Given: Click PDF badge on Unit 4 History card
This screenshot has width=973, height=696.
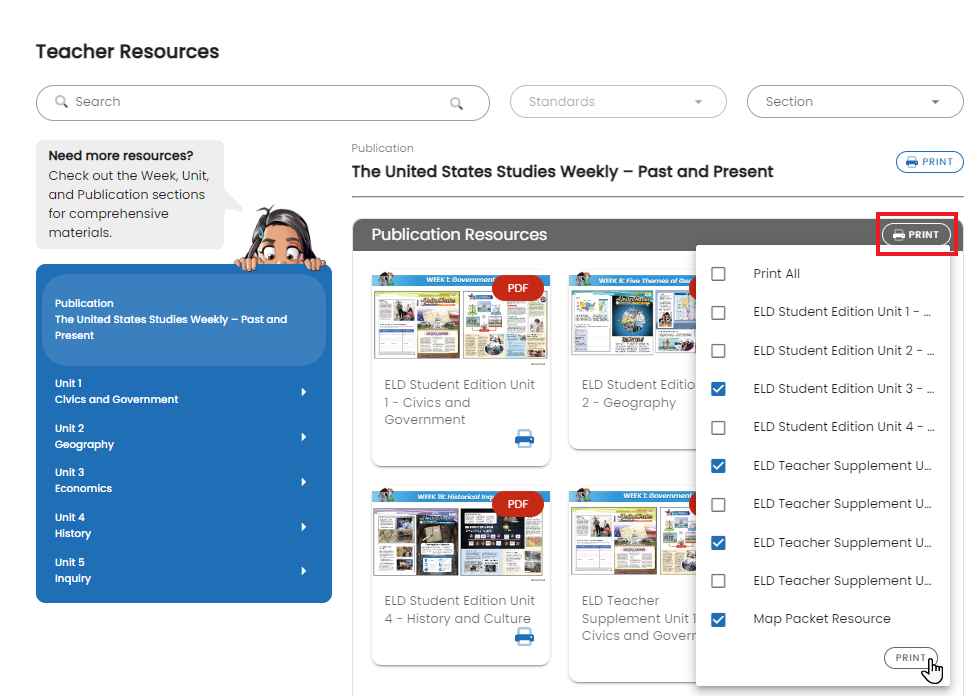Looking at the screenshot, I should pyautogui.click(x=518, y=504).
